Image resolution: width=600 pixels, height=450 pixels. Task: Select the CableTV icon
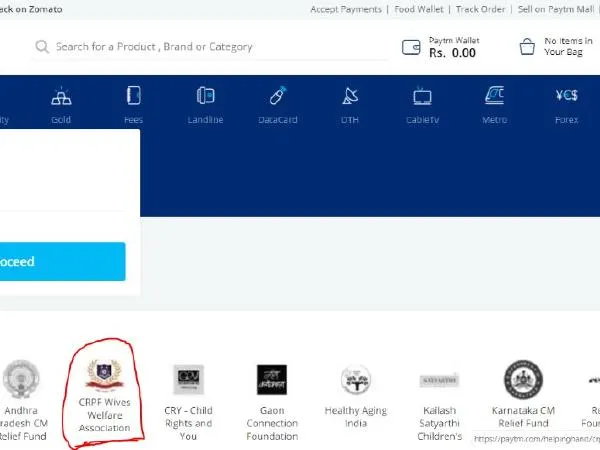(422, 96)
